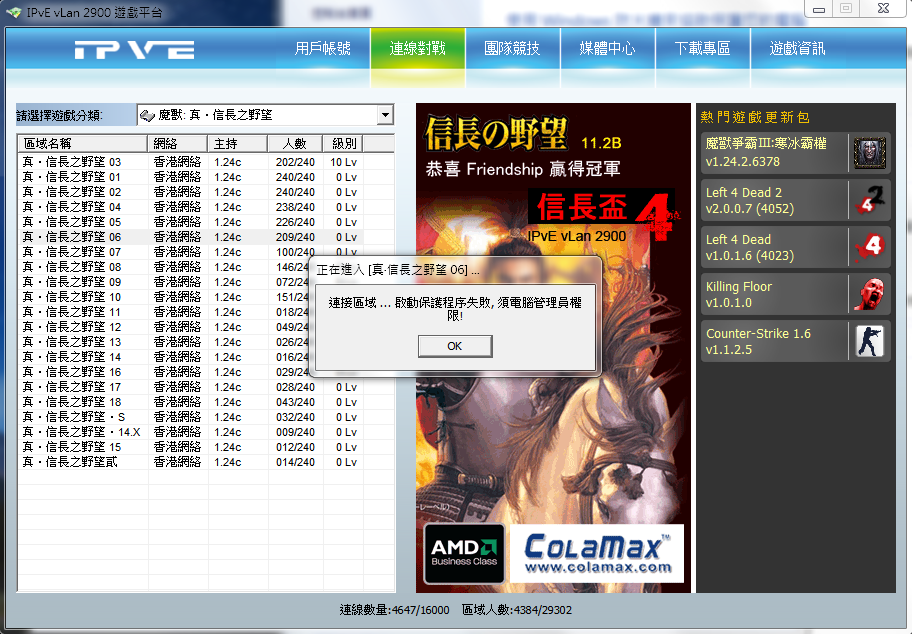
Task: Select room 真・信長之野望 12
Action: [164, 327]
